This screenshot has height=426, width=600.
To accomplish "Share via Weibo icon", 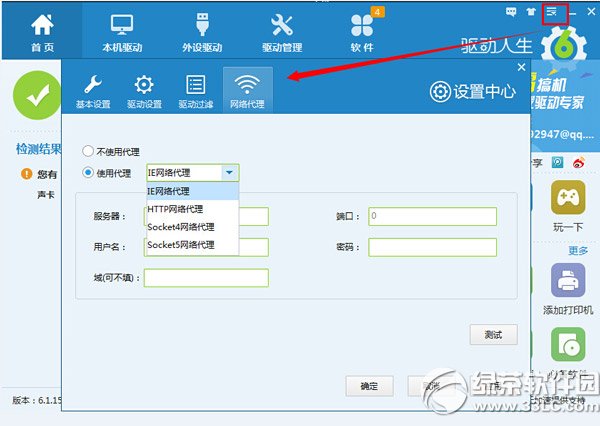I will point(579,163).
